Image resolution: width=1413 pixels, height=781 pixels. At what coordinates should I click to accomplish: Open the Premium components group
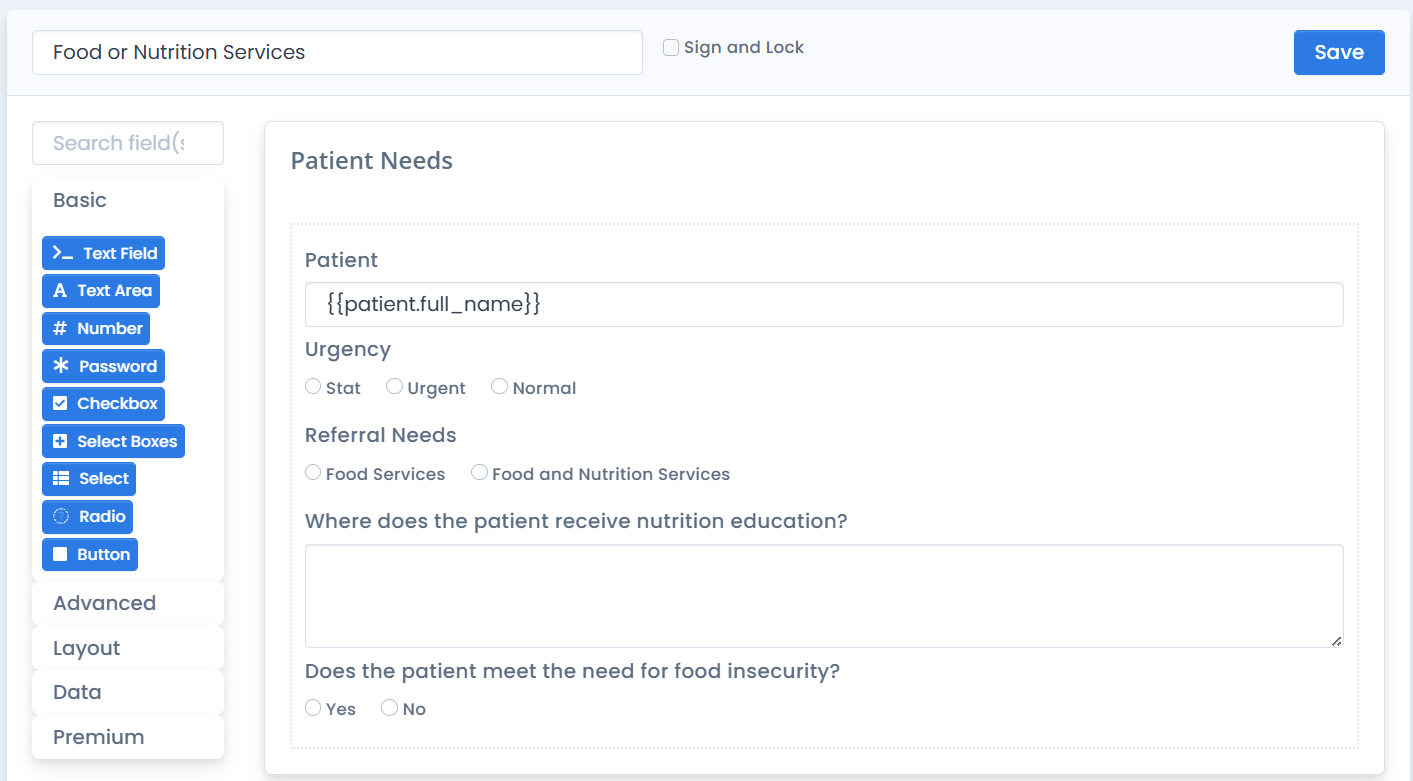coord(127,737)
